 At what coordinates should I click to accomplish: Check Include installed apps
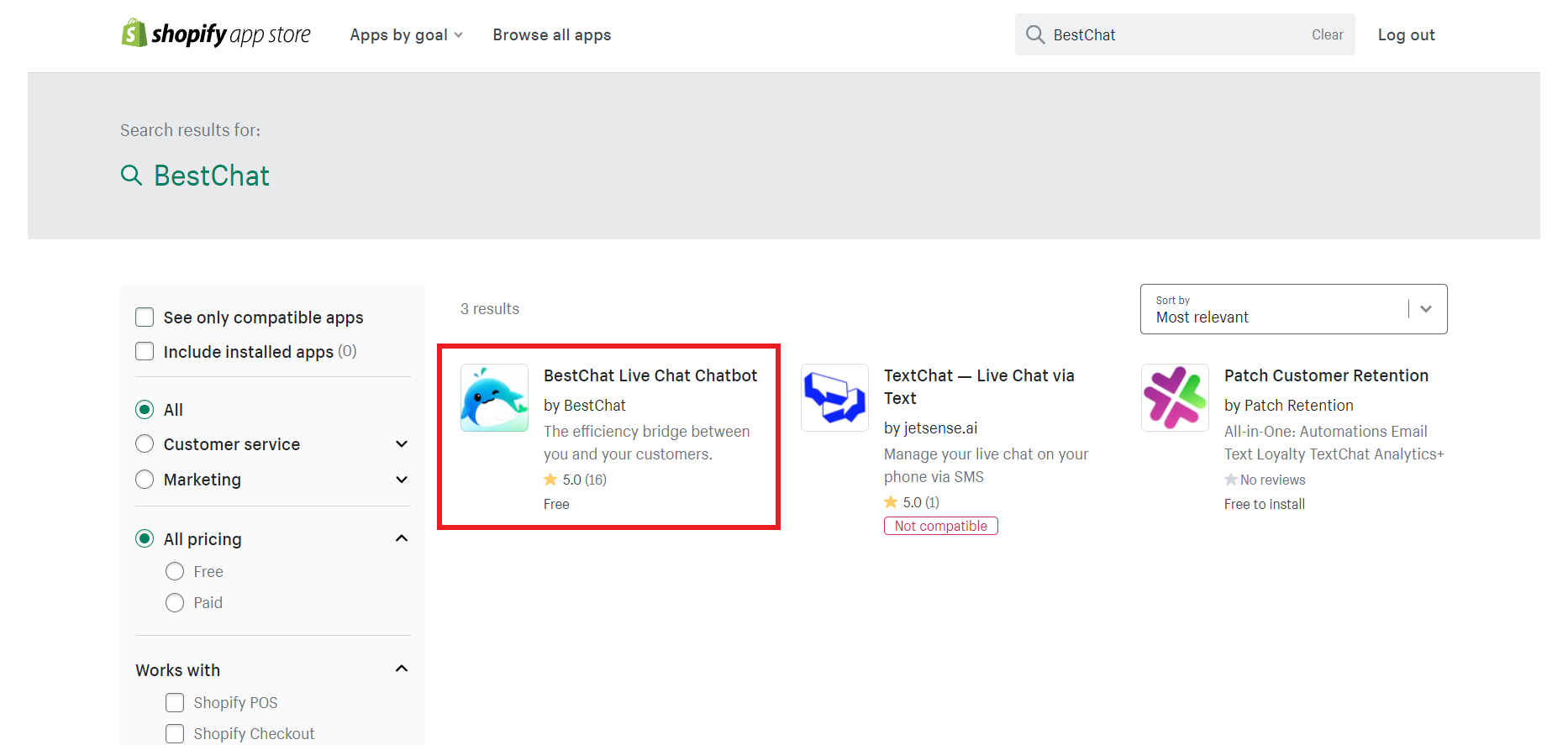point(145,351)
